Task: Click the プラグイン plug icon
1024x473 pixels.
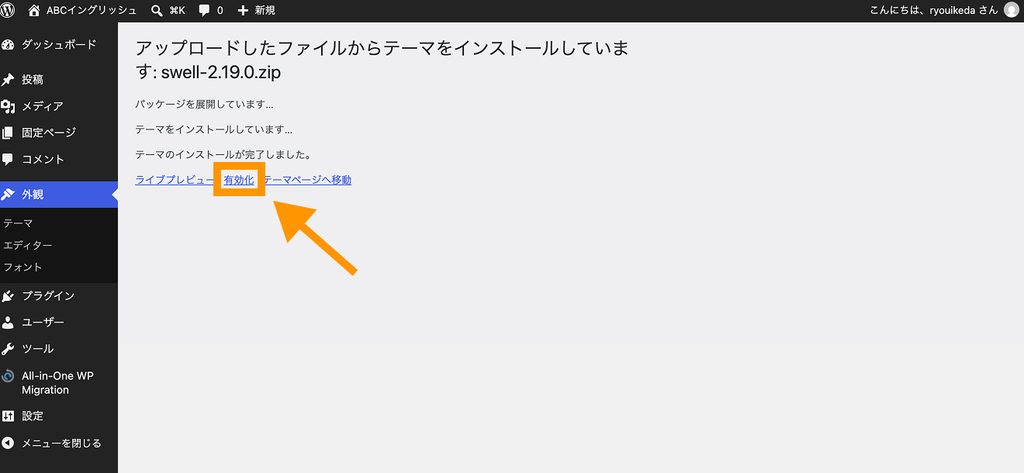Action: (x=8, y=296)
